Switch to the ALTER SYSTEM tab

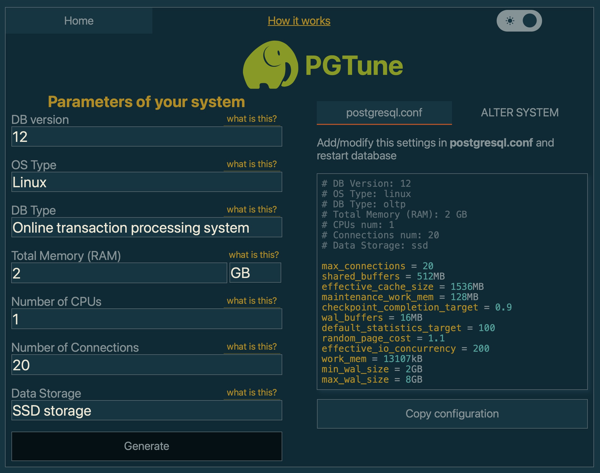[x=520, y=113]
